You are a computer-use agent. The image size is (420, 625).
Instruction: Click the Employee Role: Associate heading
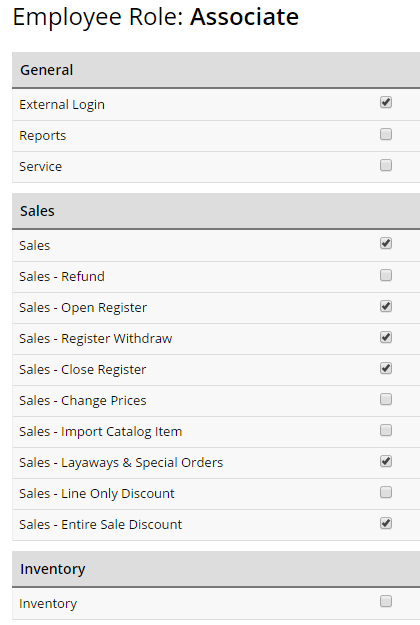click(x=155, y=18)
